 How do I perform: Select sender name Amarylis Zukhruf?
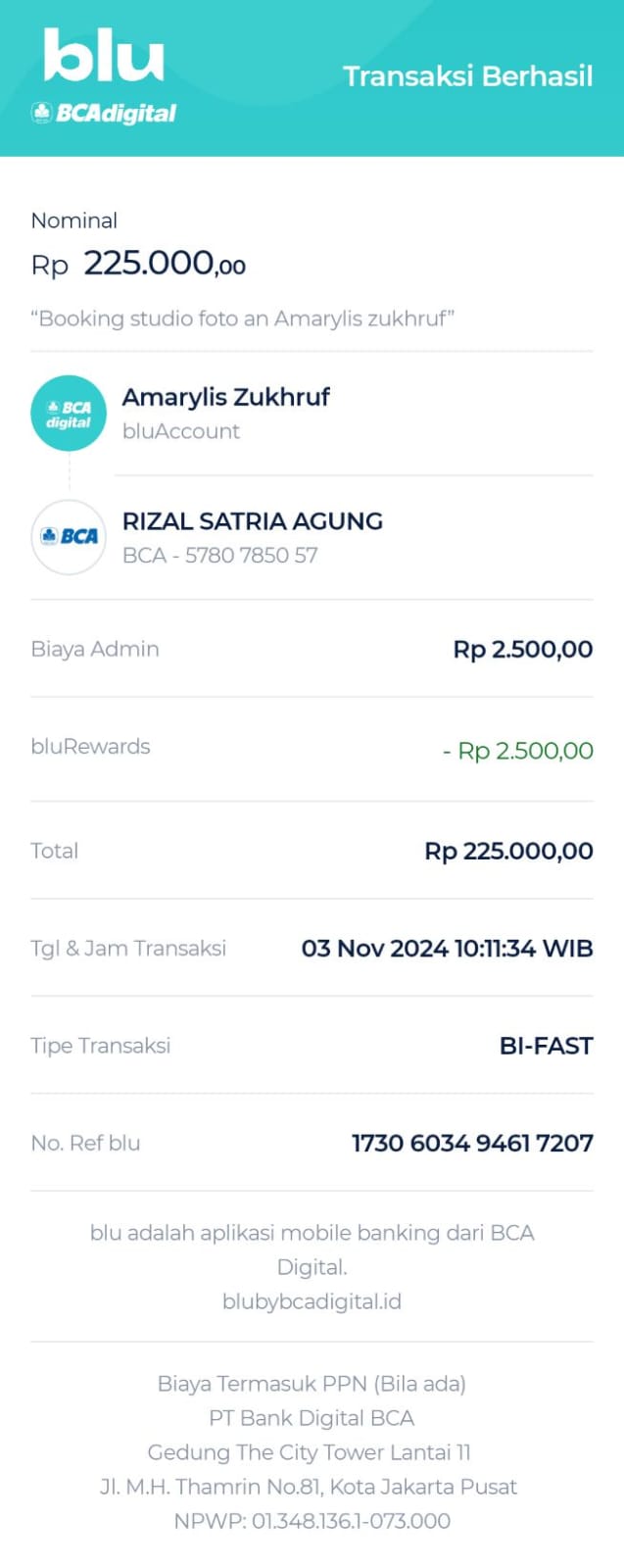(225, 397)
